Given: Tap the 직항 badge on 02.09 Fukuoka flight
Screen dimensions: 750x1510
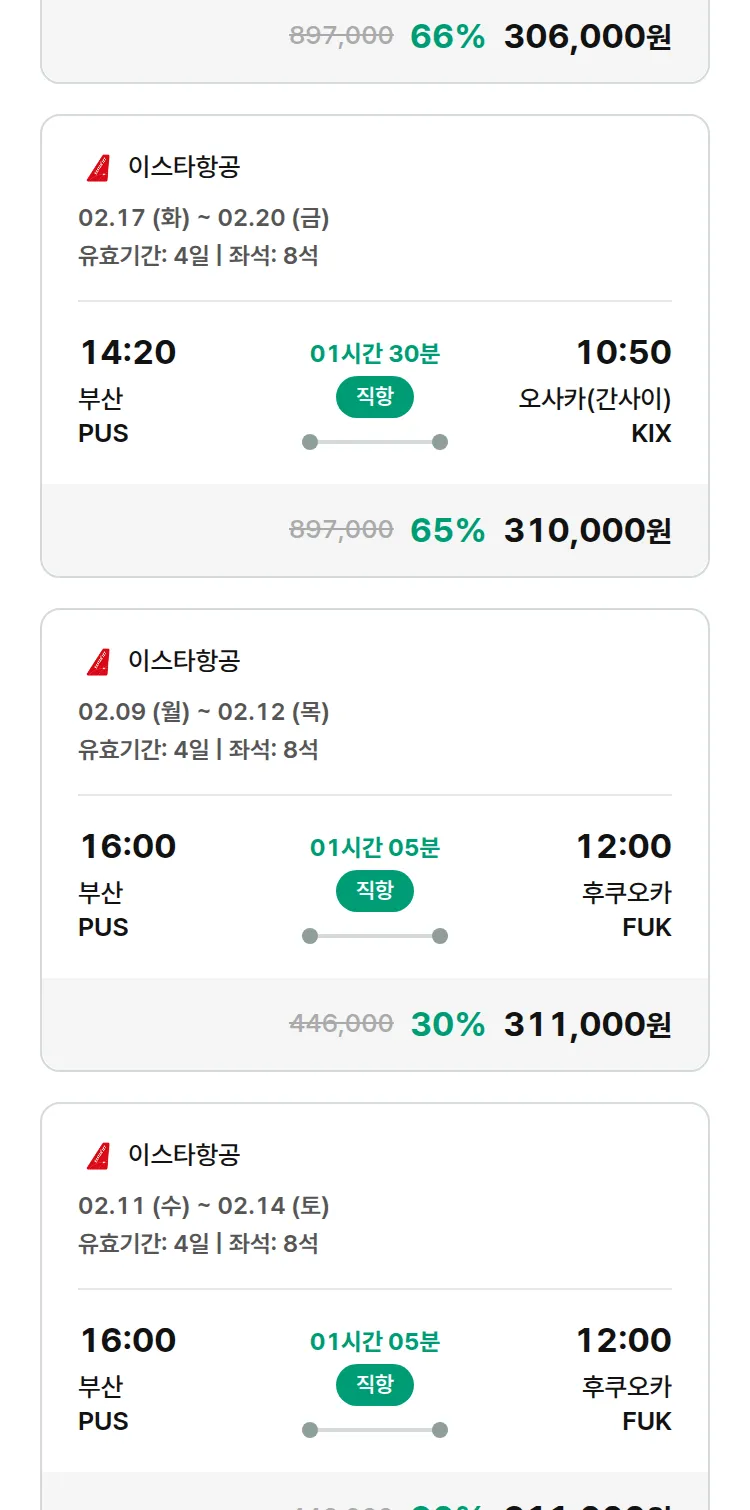Looking at the screenshot, I should [x=374, y=891].
